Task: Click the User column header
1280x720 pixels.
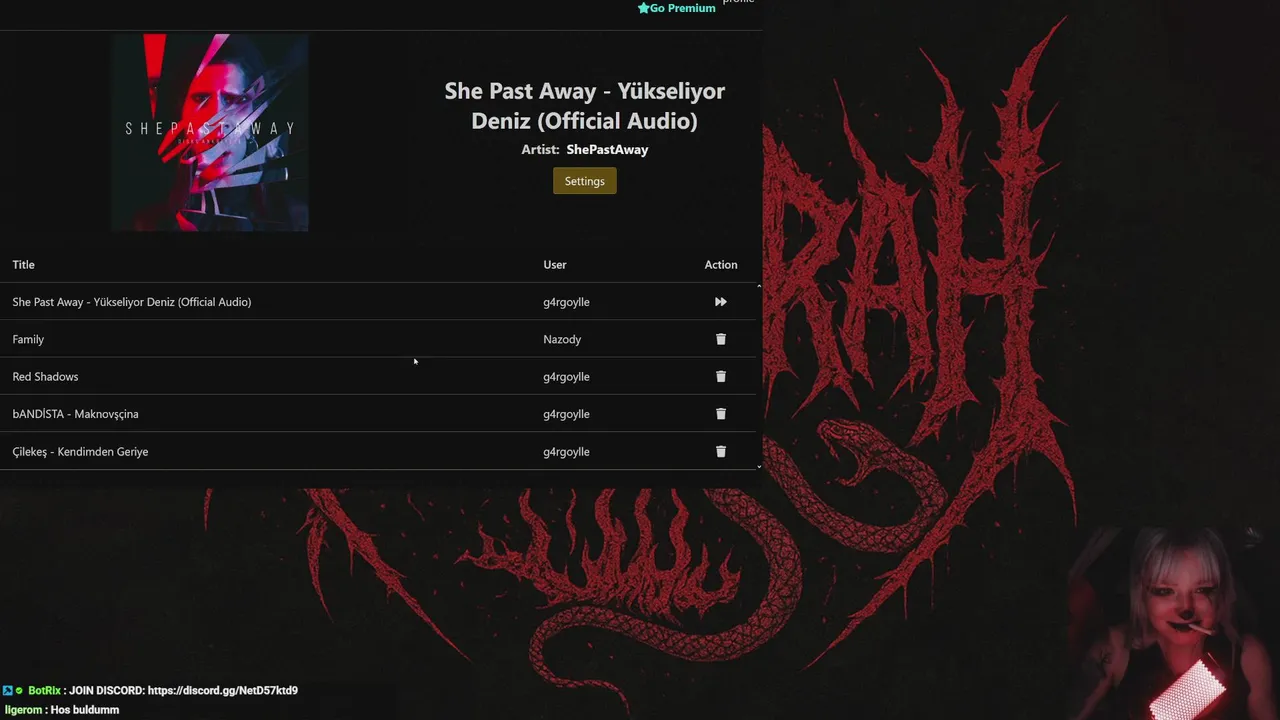Action: pos(555,265)
